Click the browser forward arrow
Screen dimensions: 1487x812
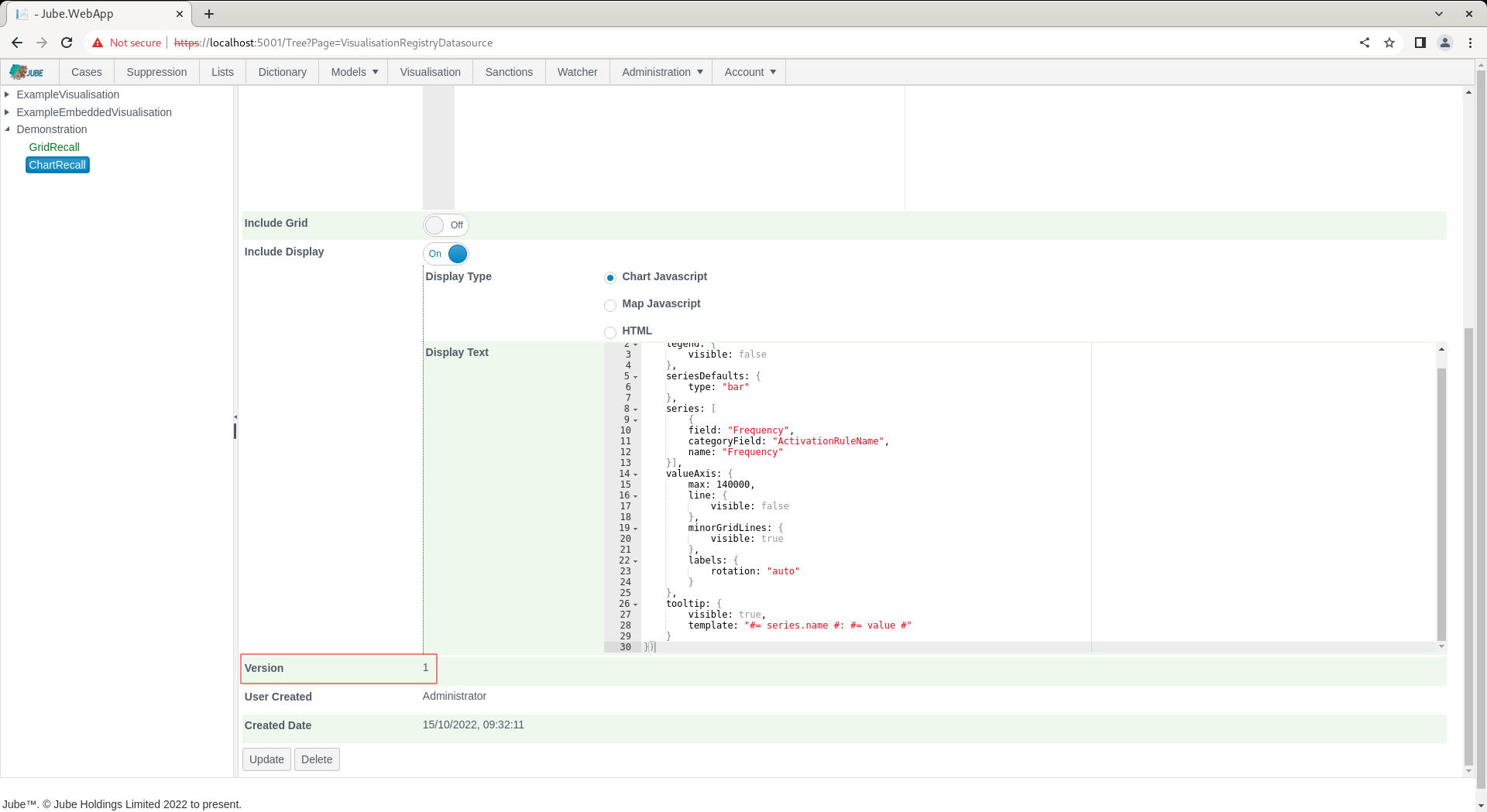[42, 43]
